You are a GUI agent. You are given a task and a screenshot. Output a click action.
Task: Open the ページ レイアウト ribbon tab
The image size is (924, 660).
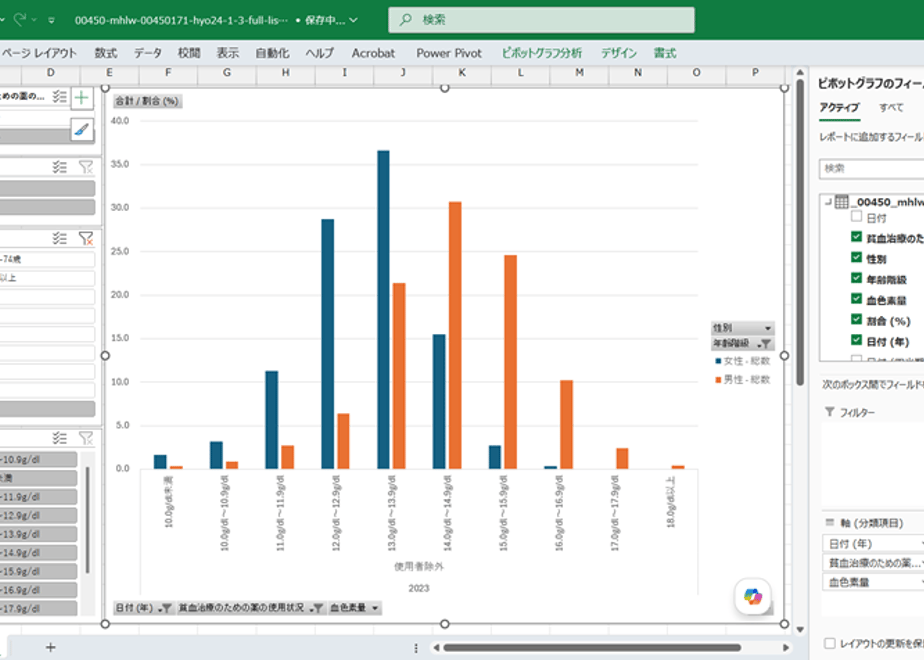[x=39, y=53]
